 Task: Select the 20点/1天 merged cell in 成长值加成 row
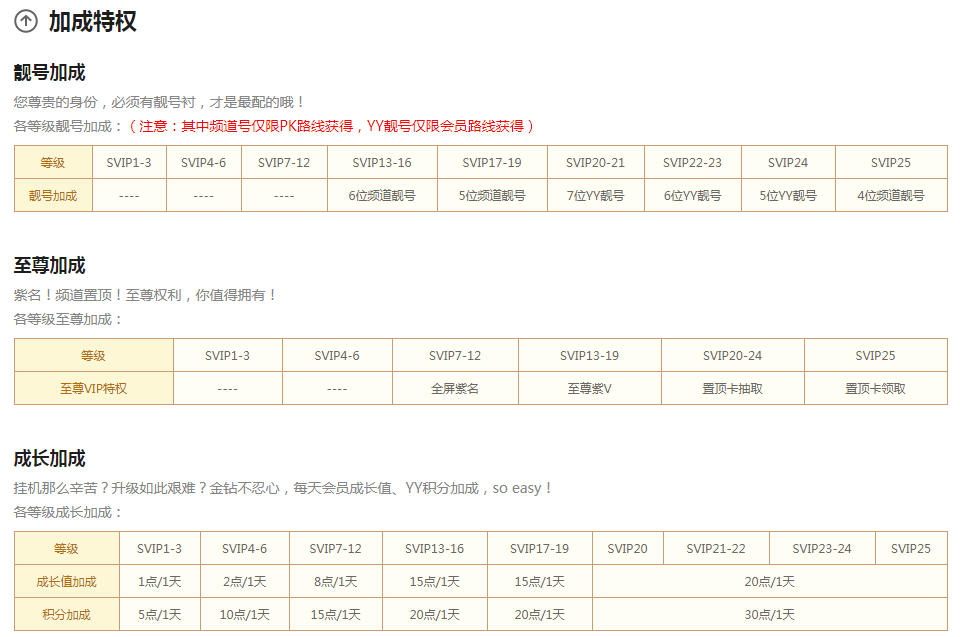pyautogui.click(x=770, y=581)
